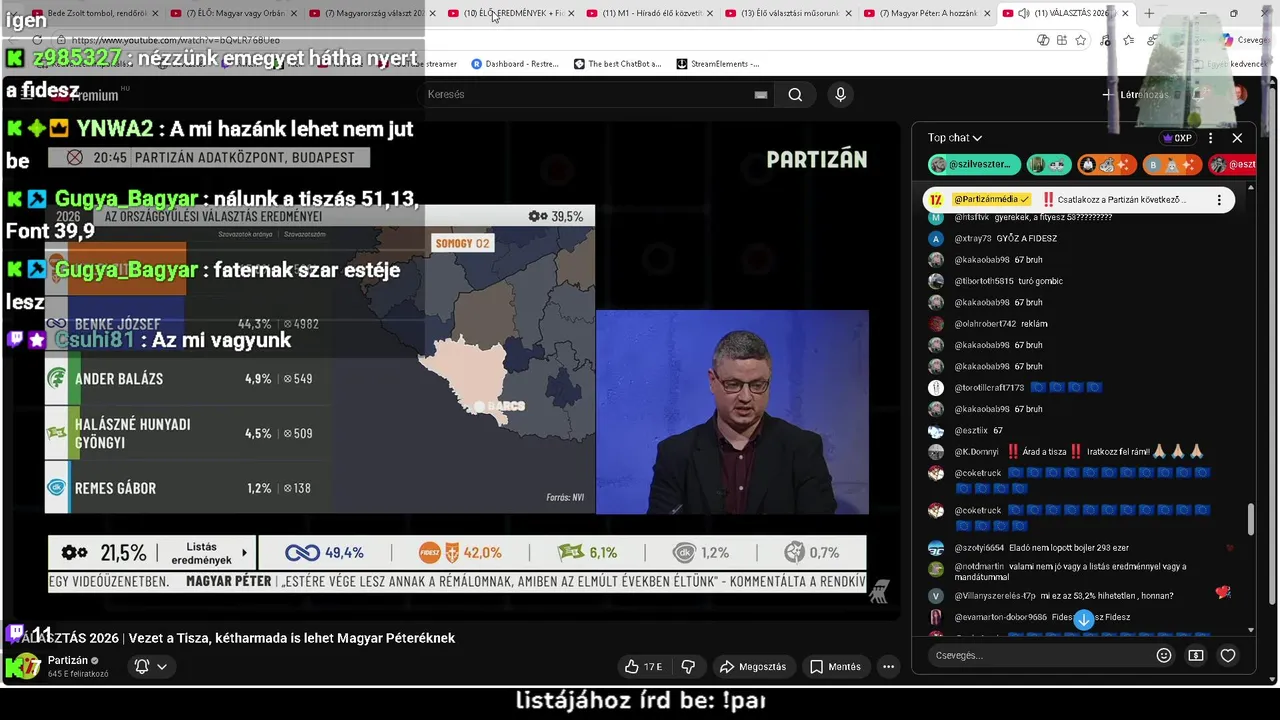Expand the Top chat mode dropdown
The height and width of the screenshot is (720, 1280).
pyautogui.click(x=955, y=138)
